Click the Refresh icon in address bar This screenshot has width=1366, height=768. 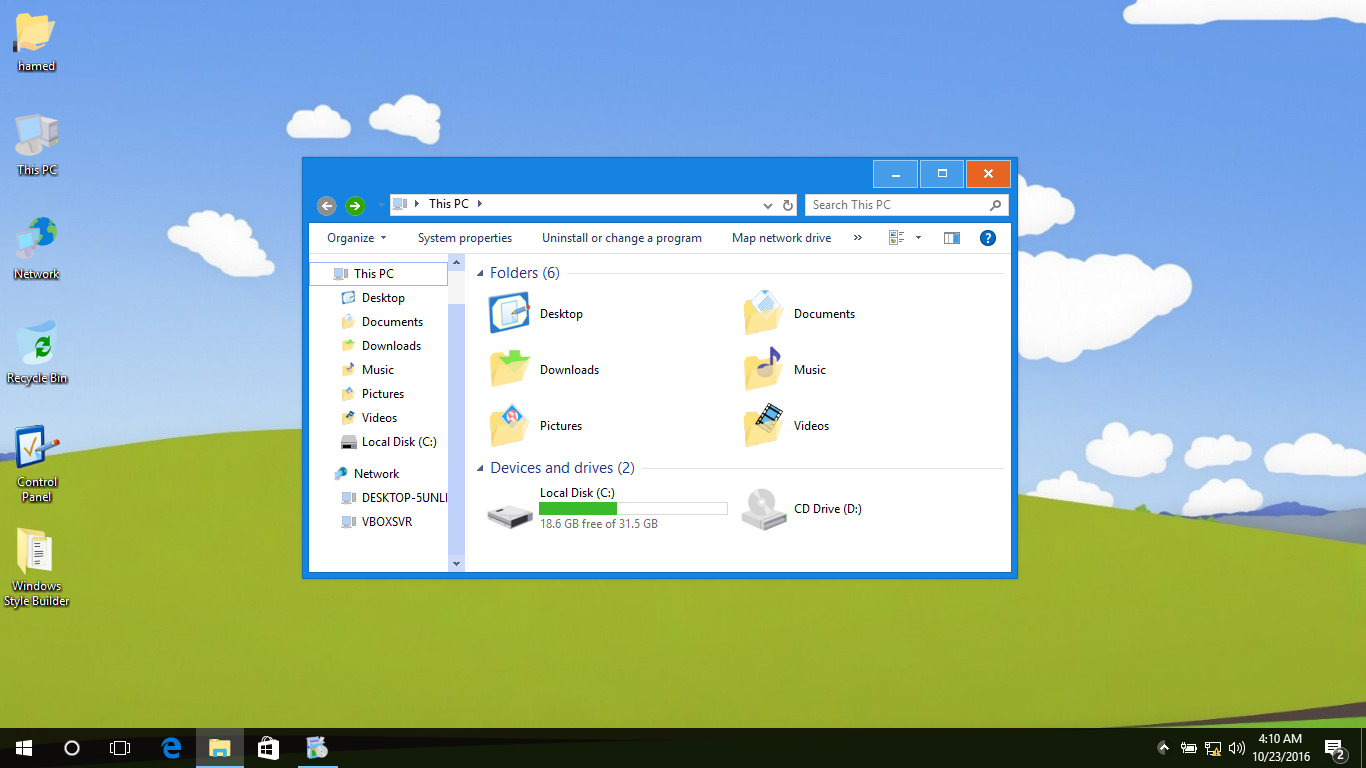(x=788, y=205)
